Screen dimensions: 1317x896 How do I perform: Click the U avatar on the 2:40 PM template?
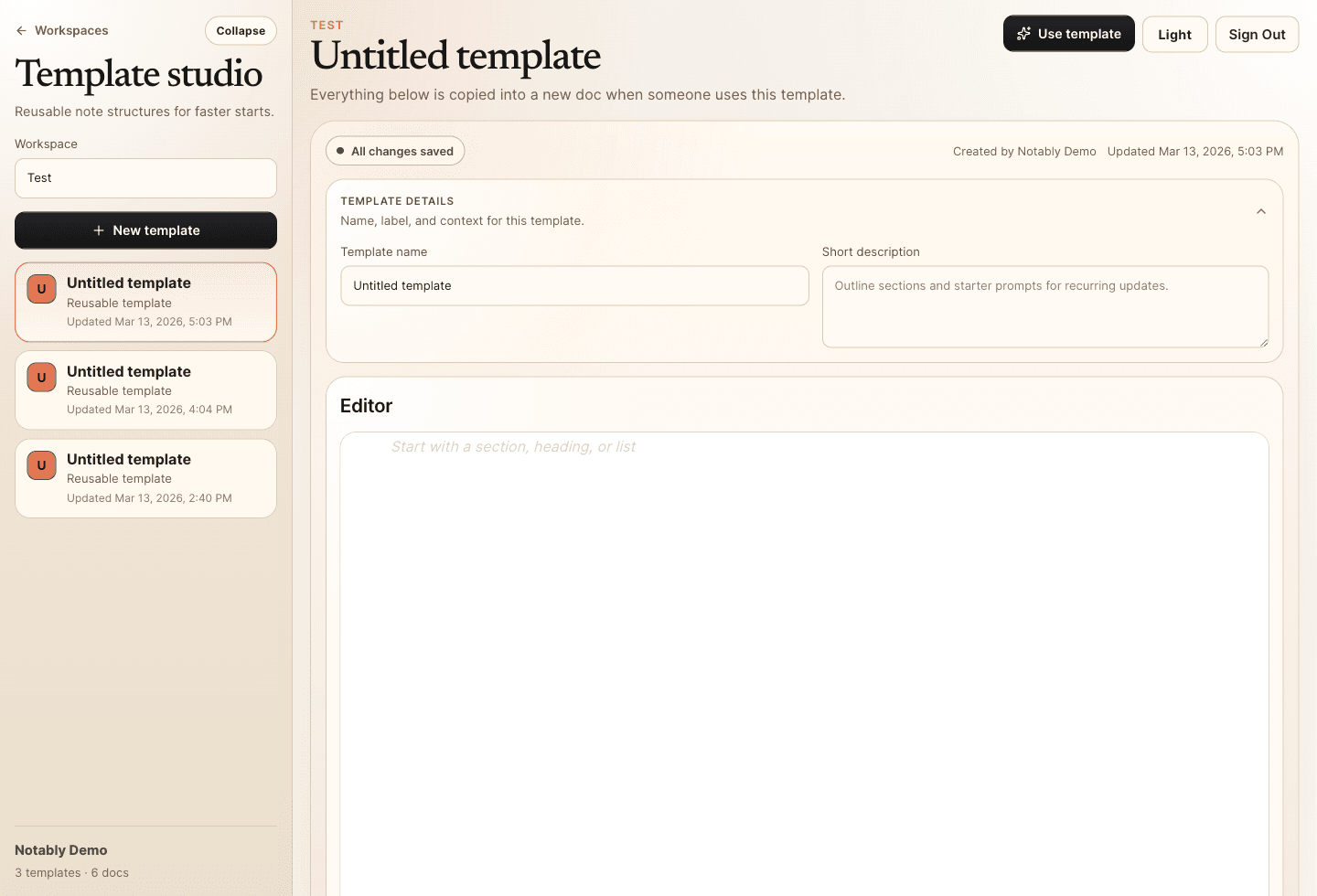click(x=41, y=464)
